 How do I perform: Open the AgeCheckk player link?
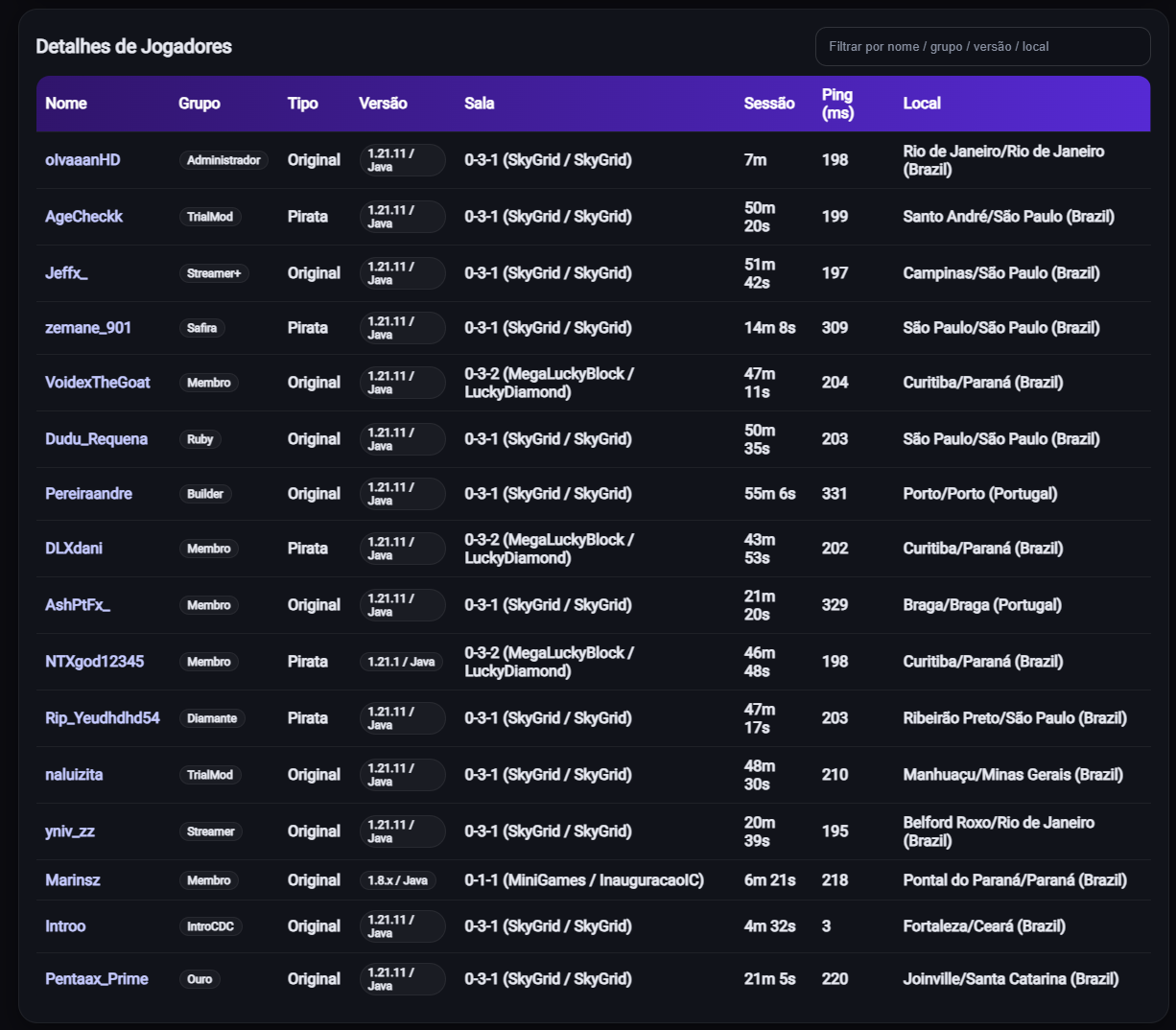tap(83, 217)
